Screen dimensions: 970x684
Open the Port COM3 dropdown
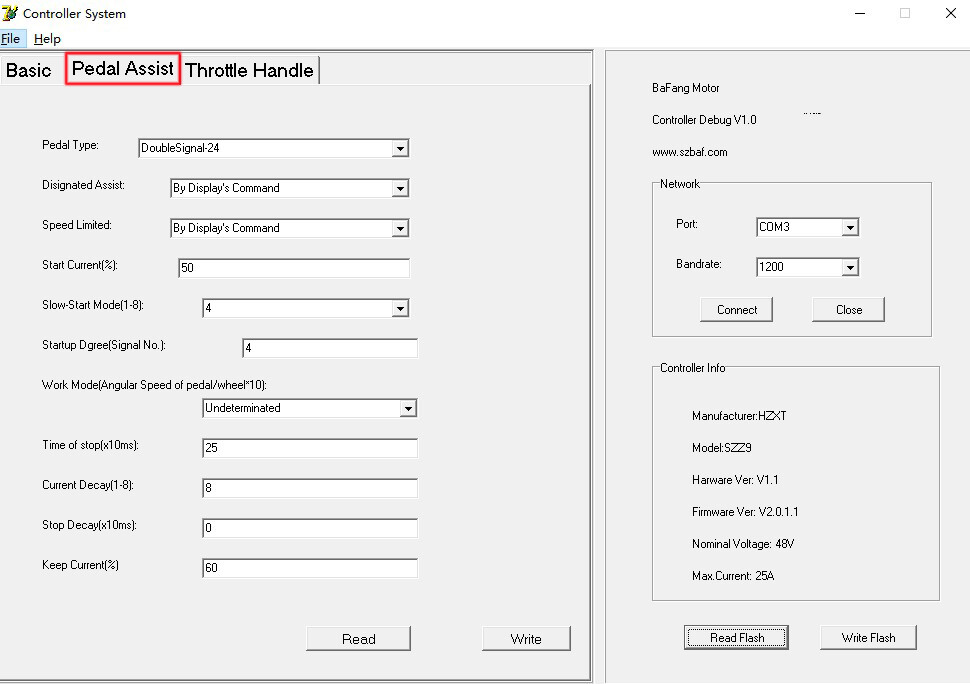pyautogui.click(x=849, y=228)
